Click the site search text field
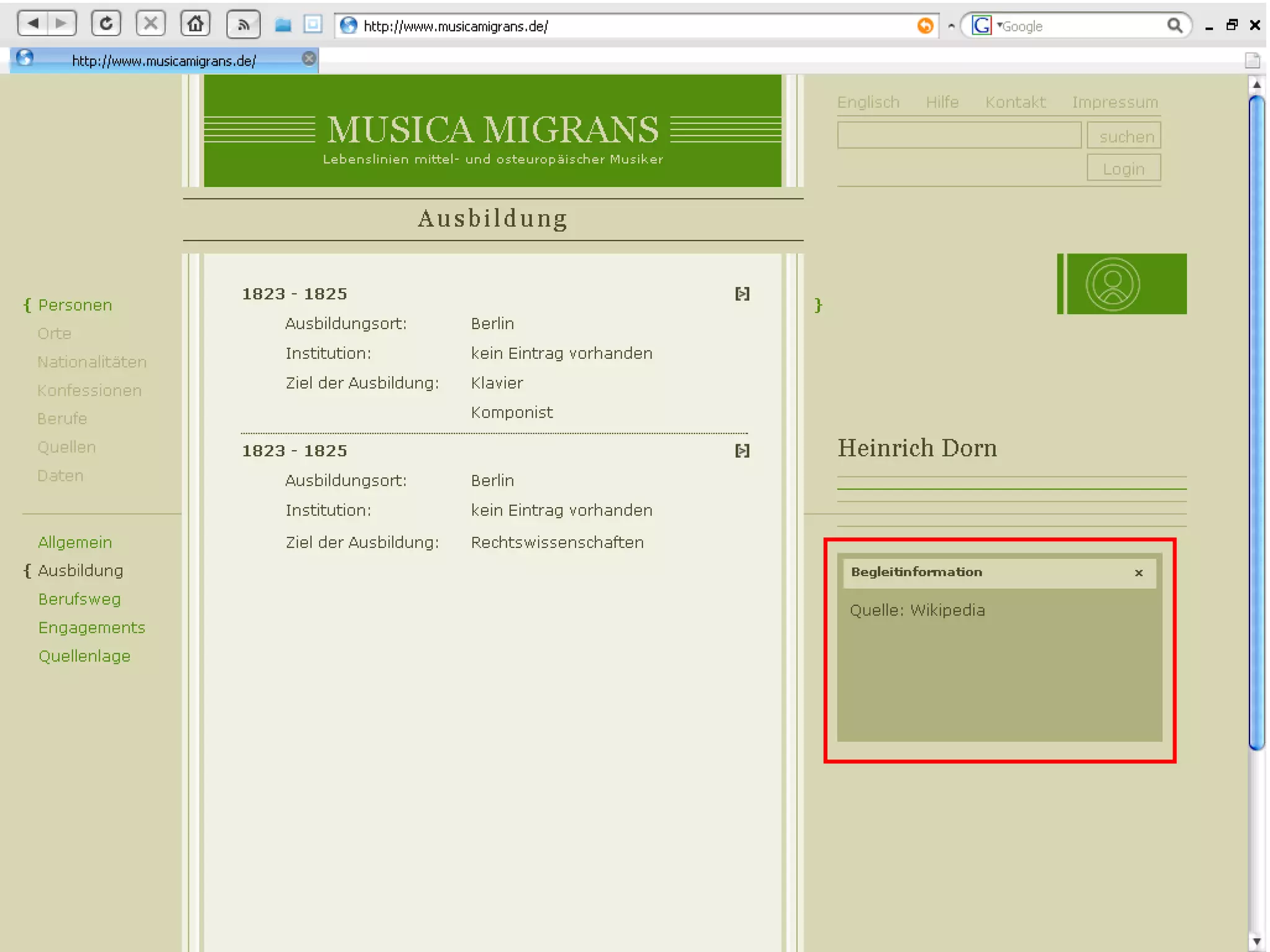The width and height of the screenshot is (1270, 952). 959,136
